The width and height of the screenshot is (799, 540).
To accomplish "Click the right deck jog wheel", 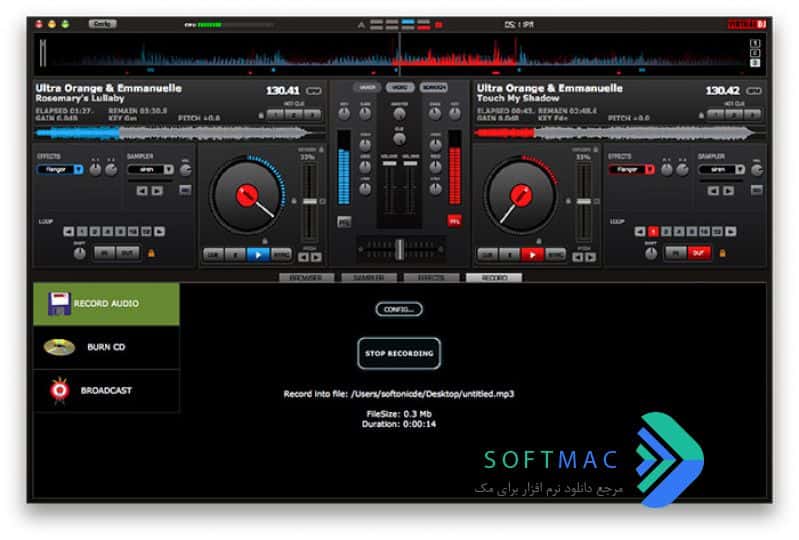I will (521, 196).
